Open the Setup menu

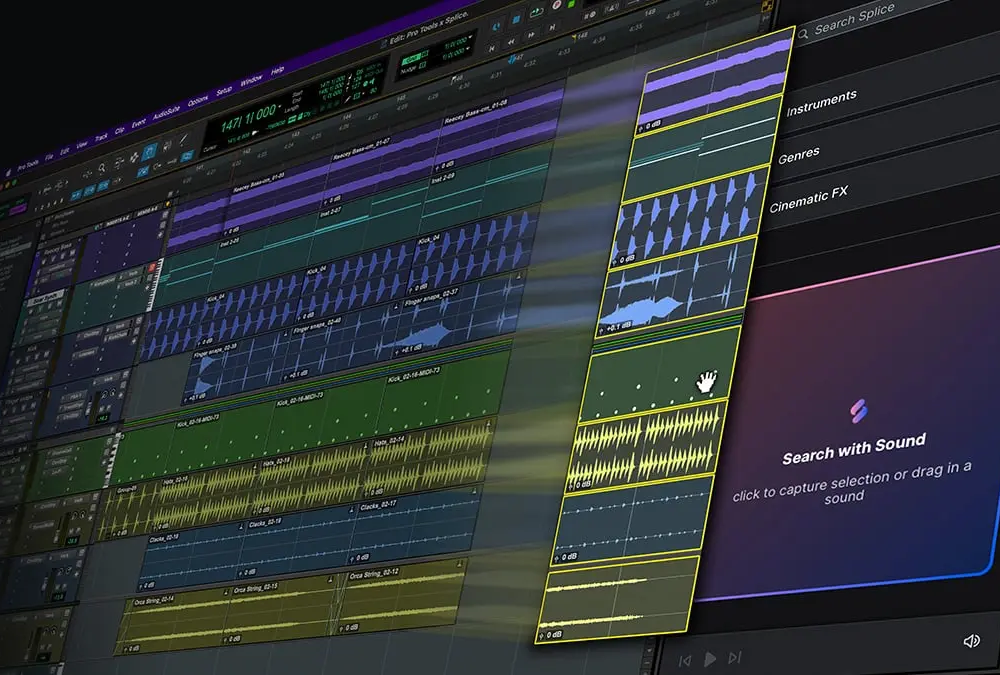click(224, 92)
